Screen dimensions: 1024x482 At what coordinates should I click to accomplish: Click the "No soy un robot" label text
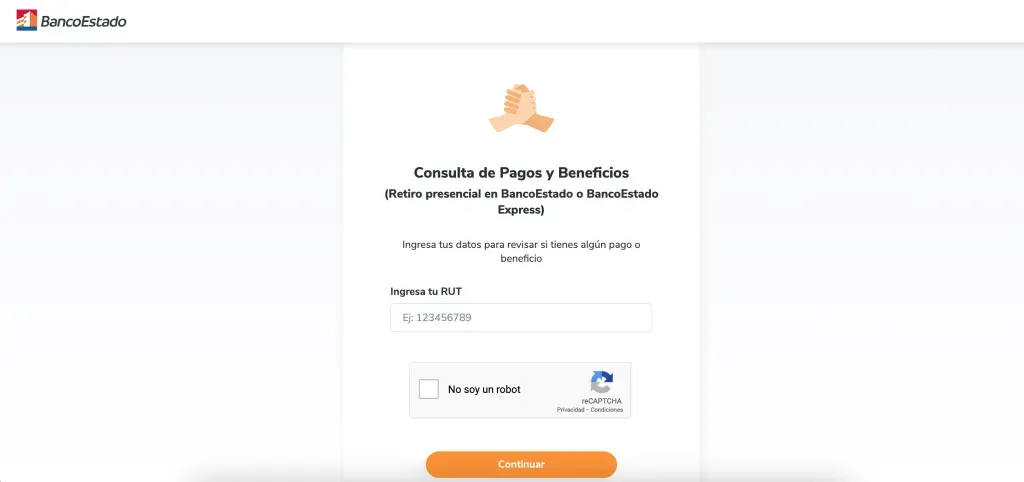(484, 389)
